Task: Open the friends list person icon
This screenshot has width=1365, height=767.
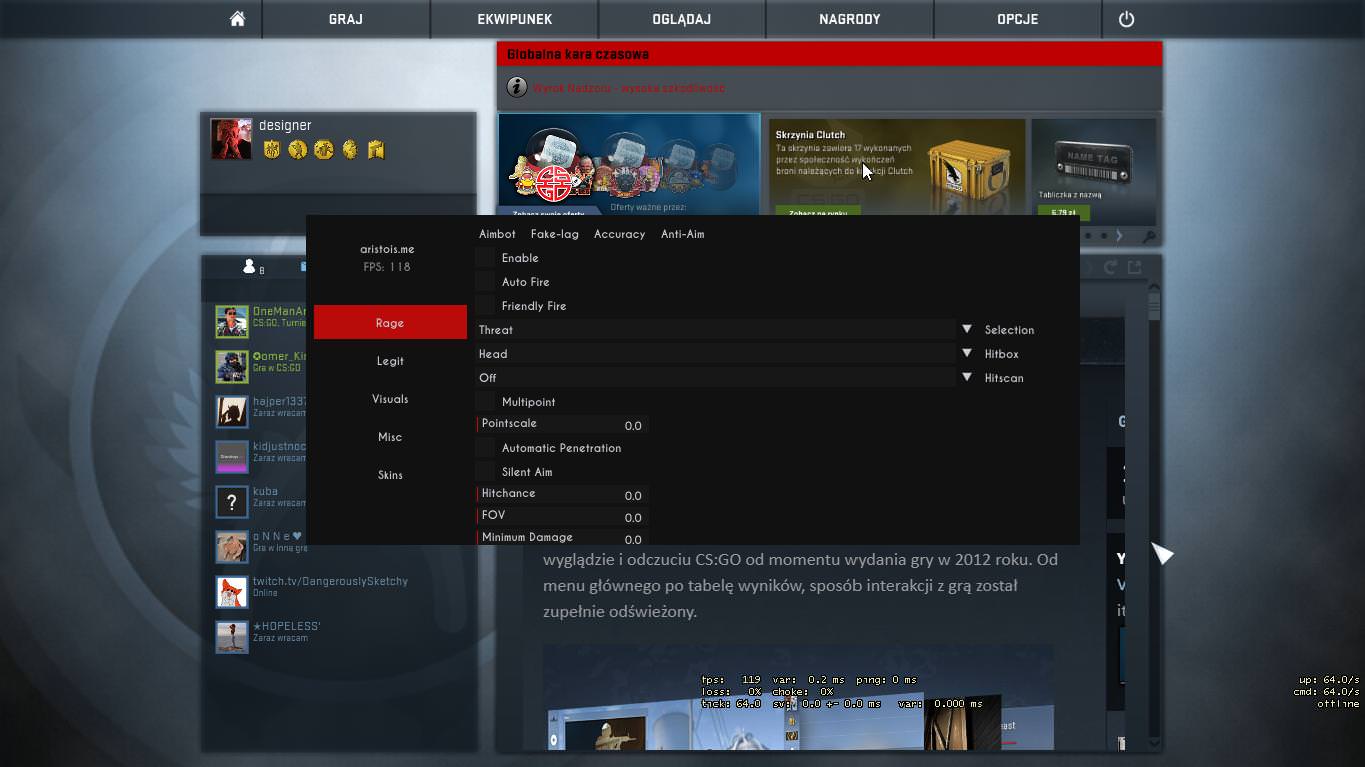Action: (251, 267)
